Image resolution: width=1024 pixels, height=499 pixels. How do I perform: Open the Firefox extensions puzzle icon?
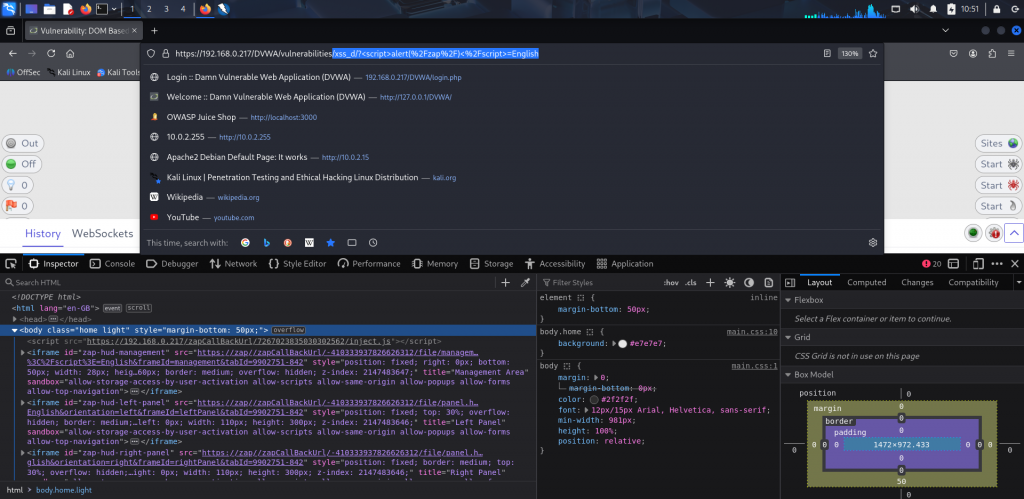tap(993, 54)
